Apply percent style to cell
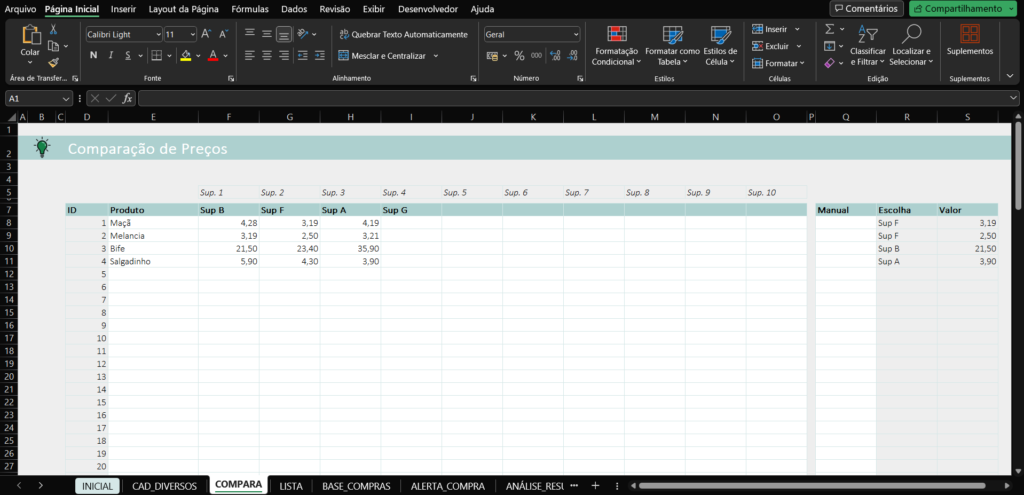This screenshot has width=1024, height=495. [519, 56]
